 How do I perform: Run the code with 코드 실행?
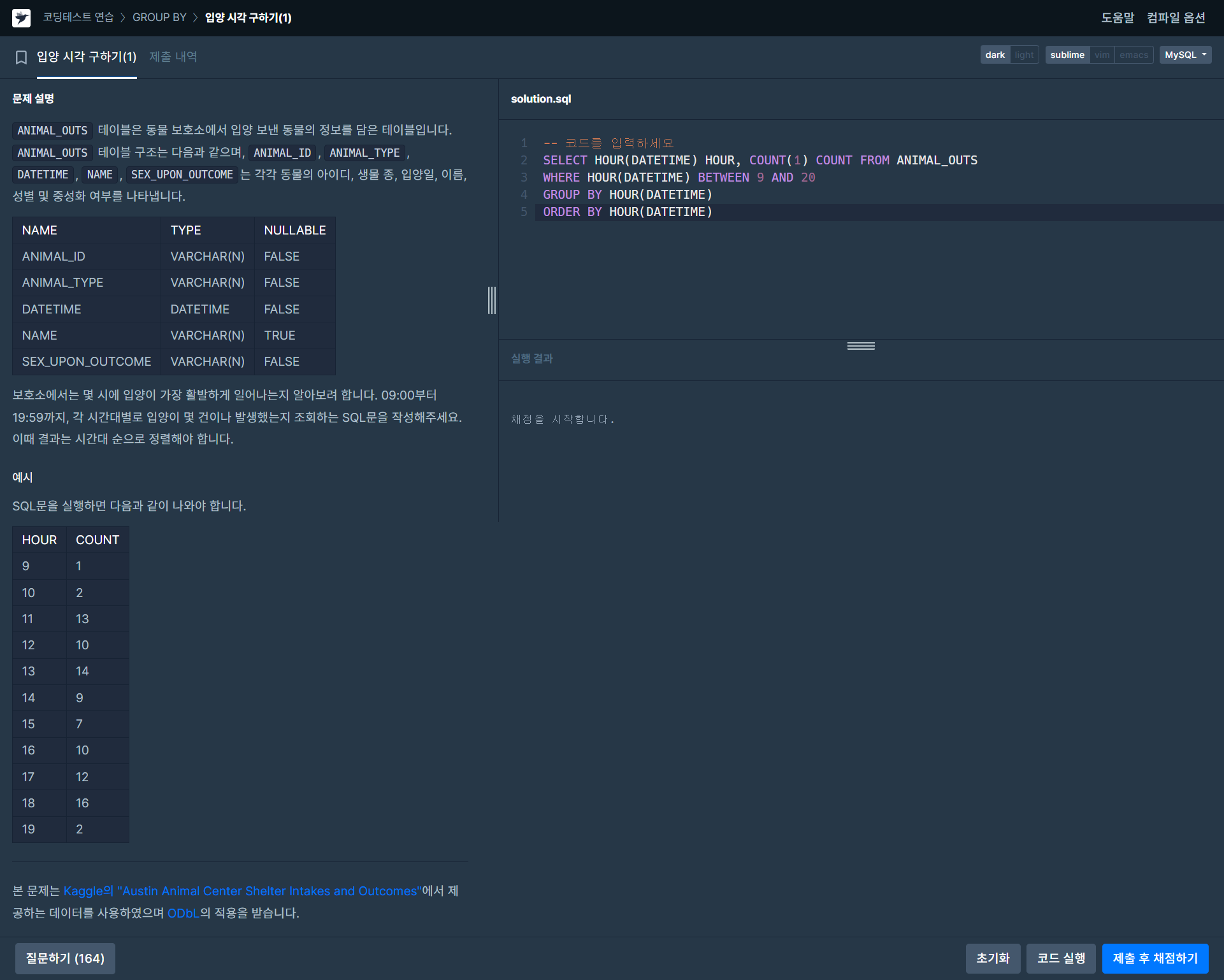1060,958
